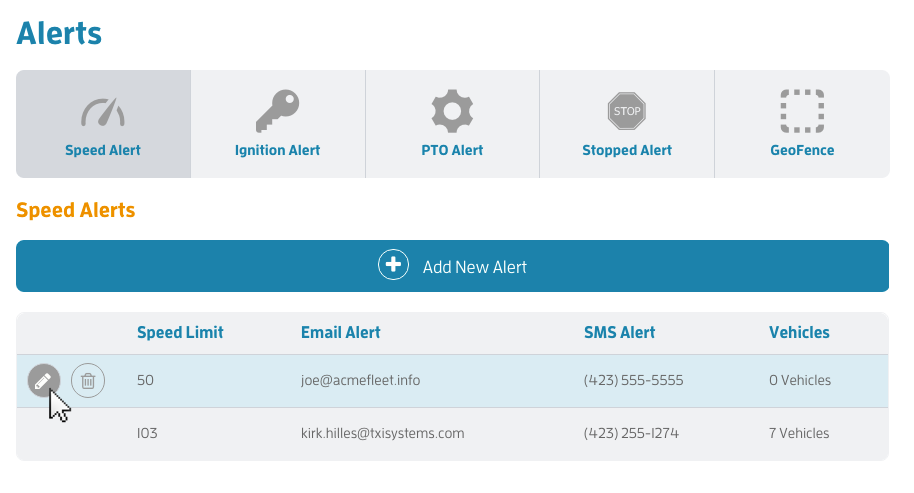The image size is (914, 493).
Task: Click the trash delete icon on the 50 row
Action: coord(88,381)
